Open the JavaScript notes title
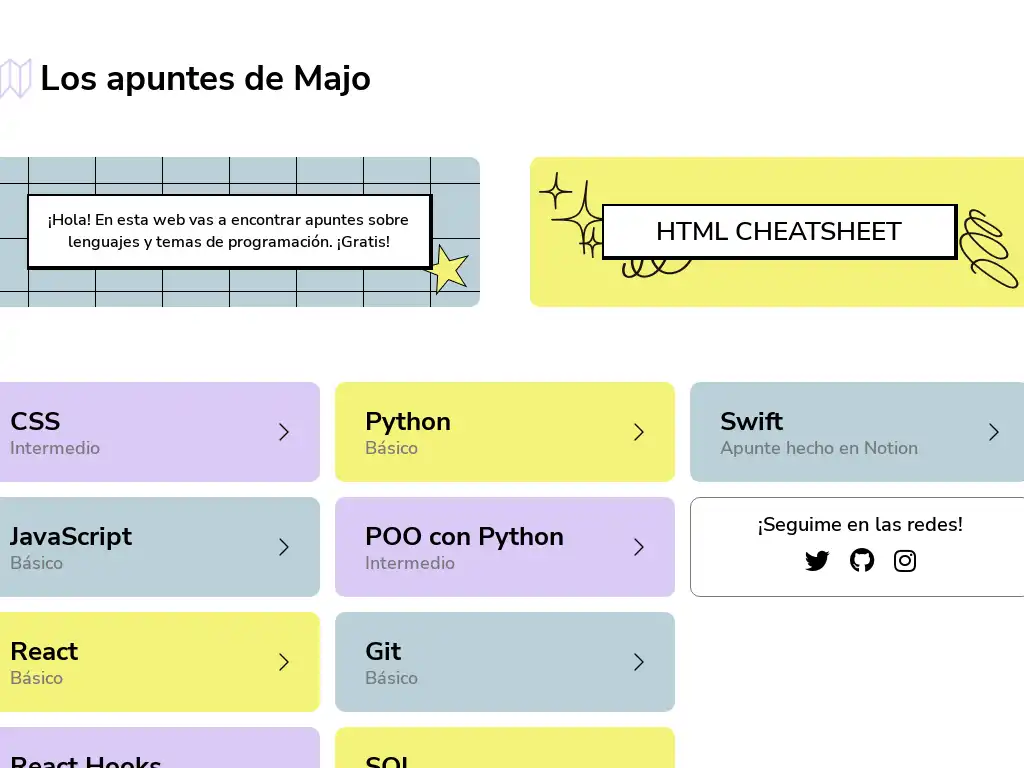The height and width of the screenshot is (768, 1024). pyautogui.click(x=71, y=537)
